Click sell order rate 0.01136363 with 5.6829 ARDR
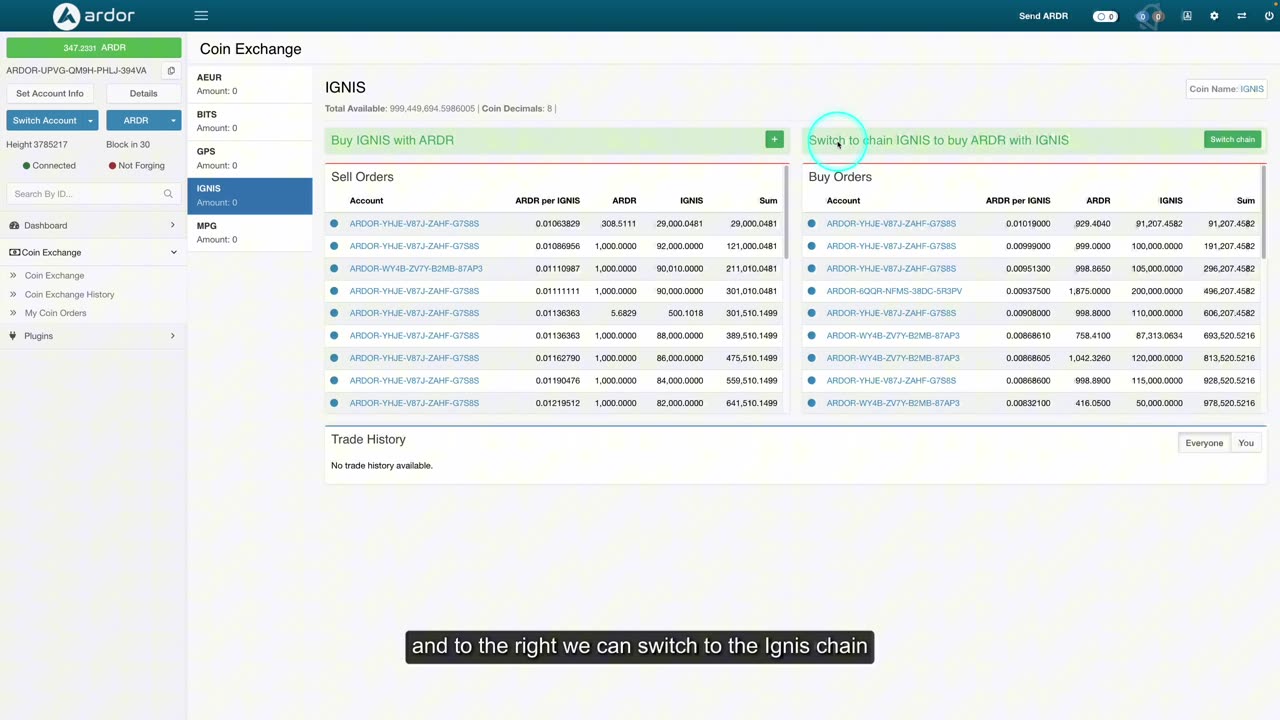 557,313
